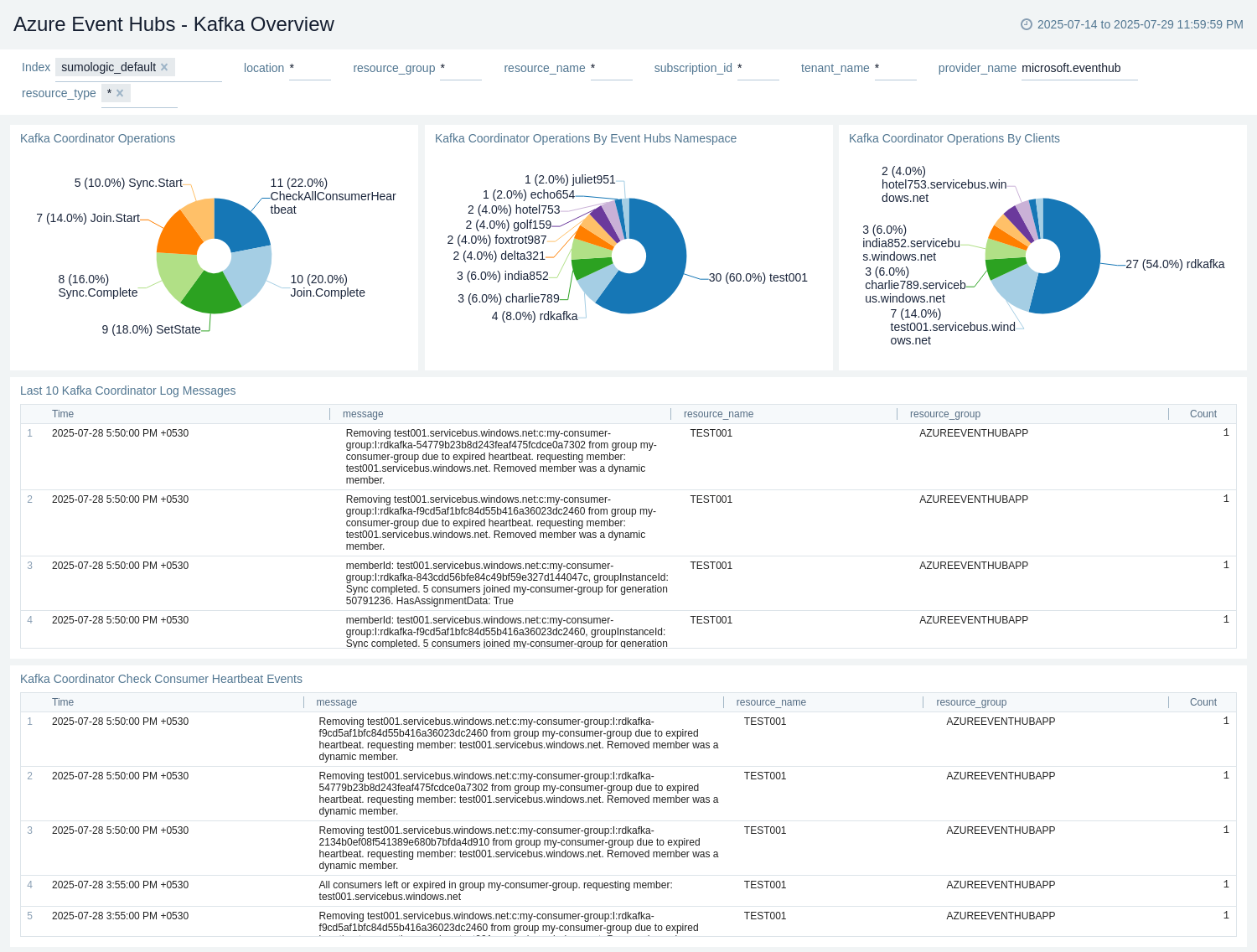
Task: Edit the resource_group filter field
Action: click(x=461, y=68)
